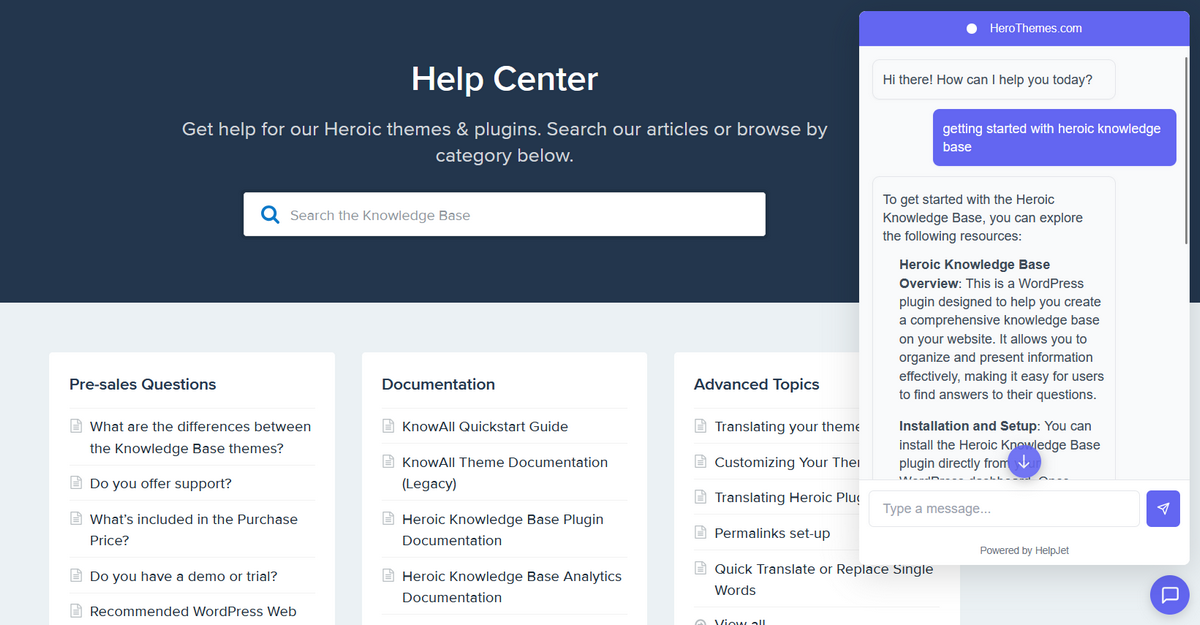Click the Search the Knowledge Base field
Screen dimensions: 1200x625
point(504,214)
